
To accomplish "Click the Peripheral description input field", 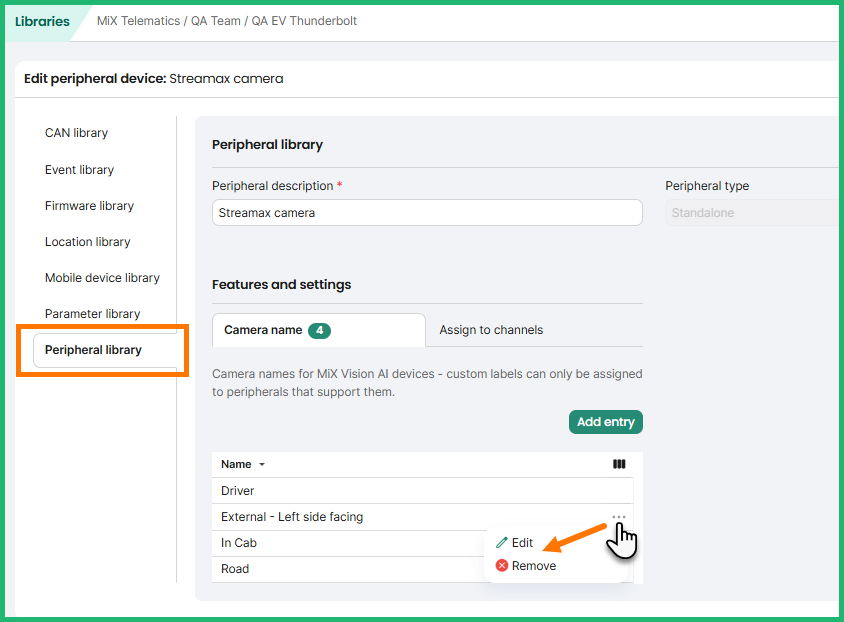I will pyautogui.click(x=427, y=213).
